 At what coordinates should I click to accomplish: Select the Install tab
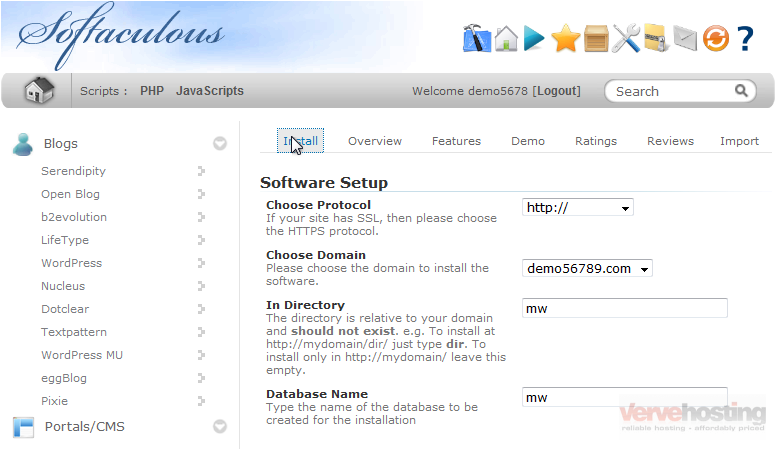click(x=300, y=141)
